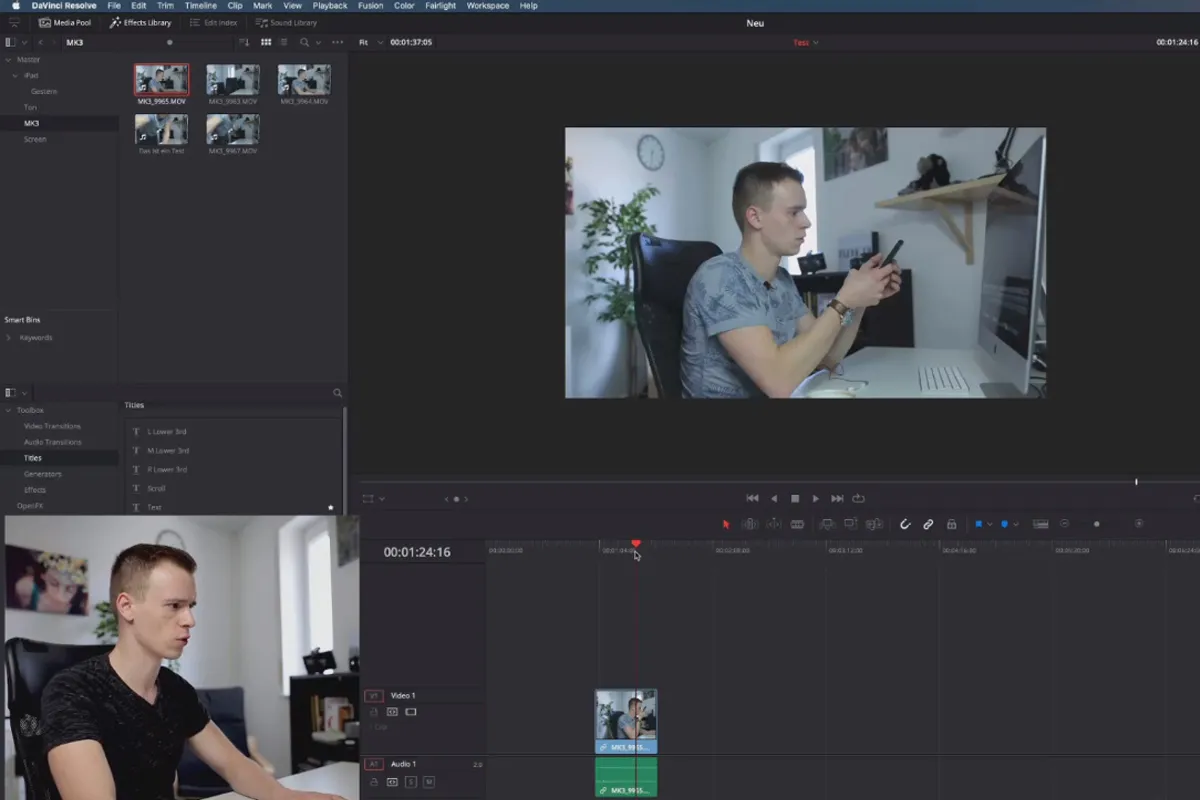Screen dimensions: 1200x800
Task: Click the media pool search magnifier
Action: tap(304, 42)
